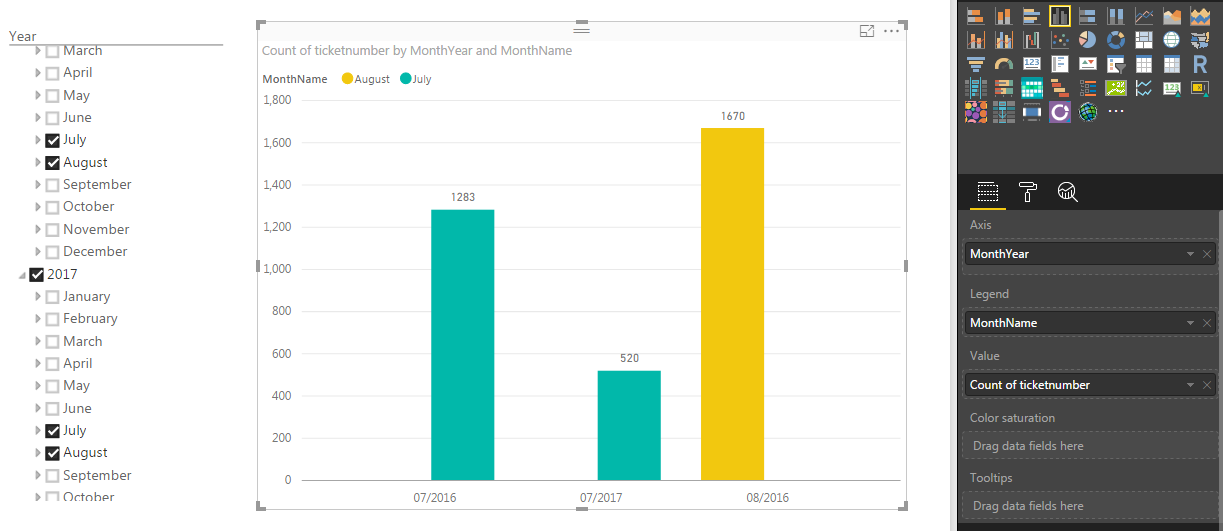Select the Stacked column chart visual
This screenshot has height=531, width=1223.
point(1004,16)
